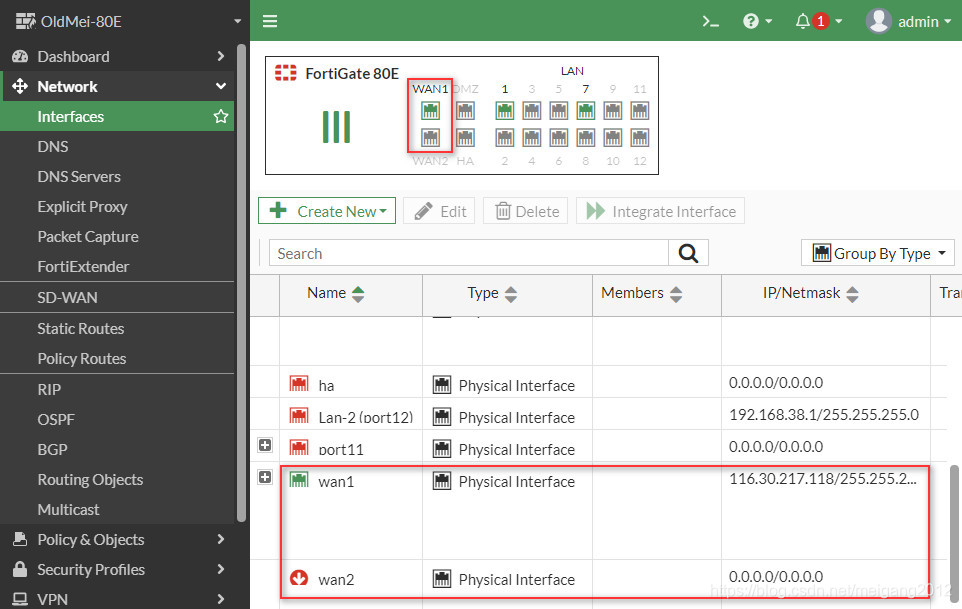Expand the VPN menu
Image resolution: width=962 pixels, height=609 pixels.
pyautogui.click(x=117, y=599)
